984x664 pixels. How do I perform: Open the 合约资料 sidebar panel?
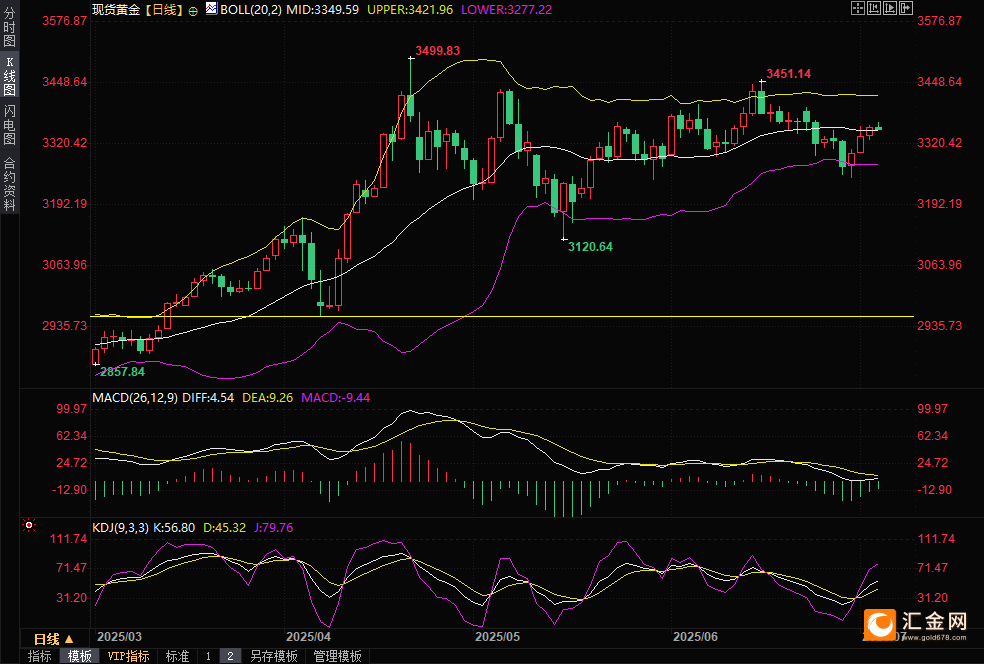pyautogui.click(x=9, y=184)
